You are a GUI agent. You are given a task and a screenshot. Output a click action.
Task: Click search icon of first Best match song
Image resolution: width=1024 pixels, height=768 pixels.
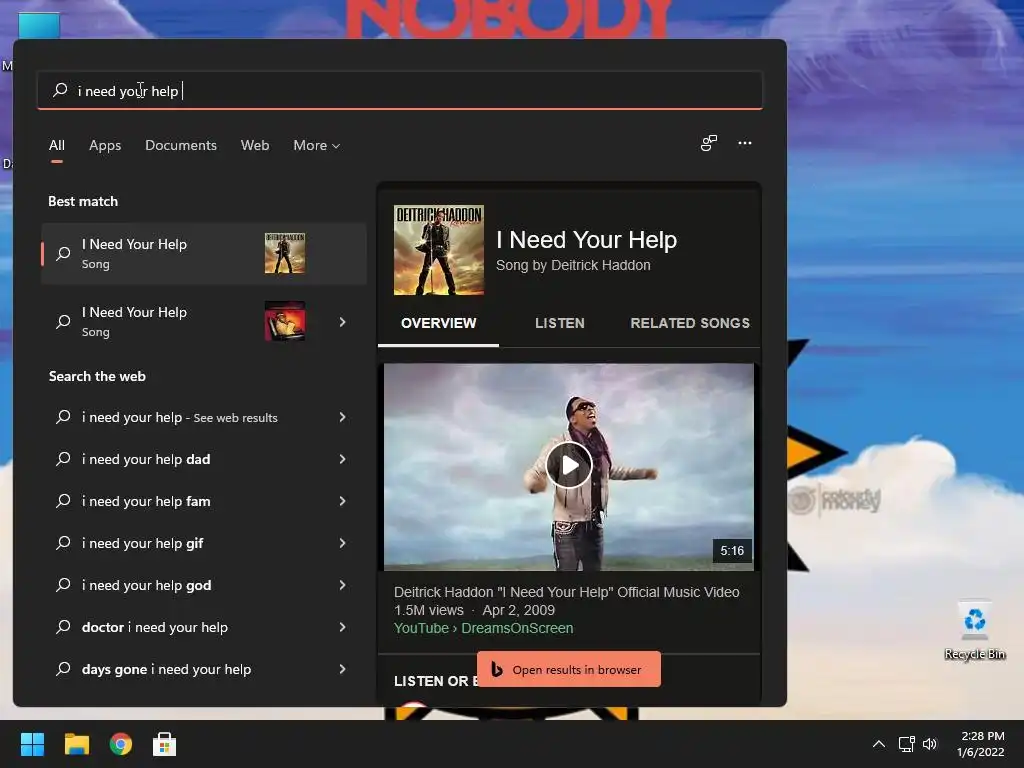click(x=63, y=253)
